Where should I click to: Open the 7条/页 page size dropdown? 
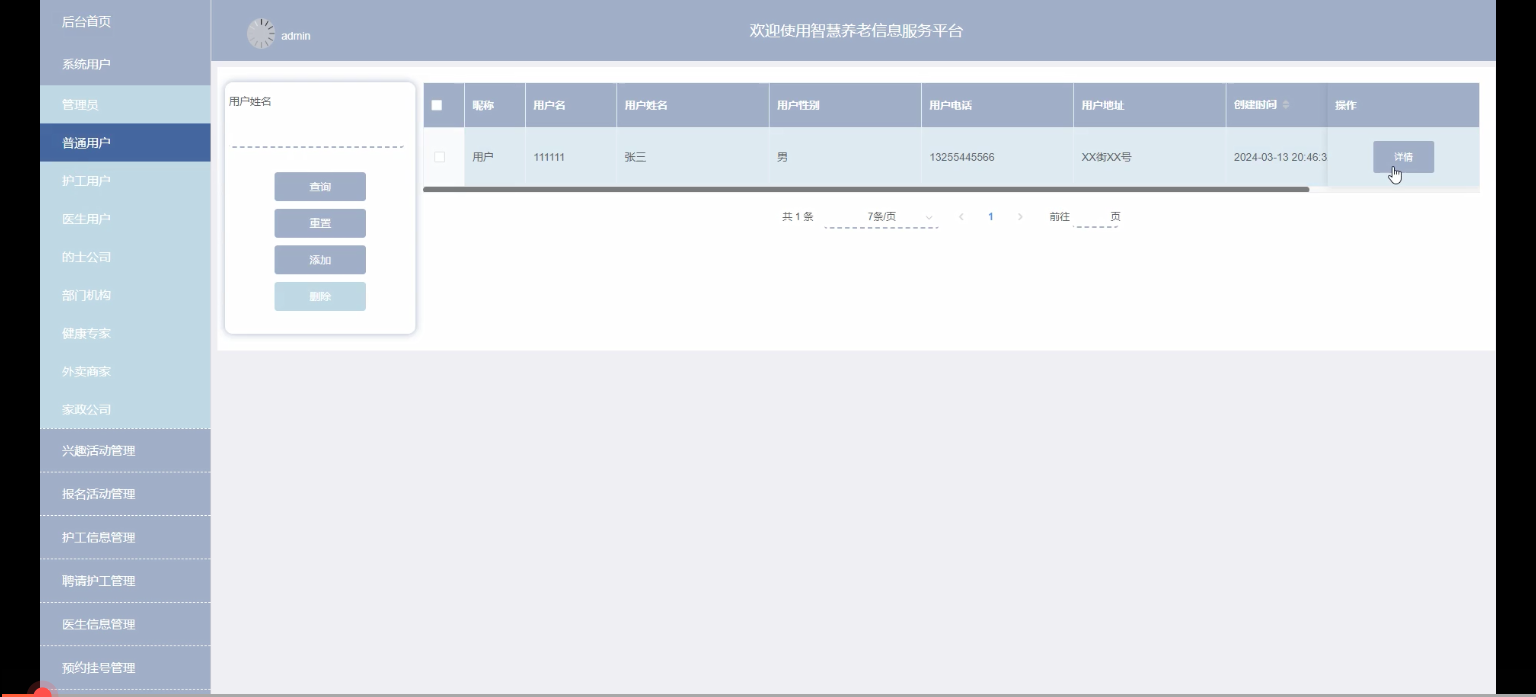(x=881, y=217)
